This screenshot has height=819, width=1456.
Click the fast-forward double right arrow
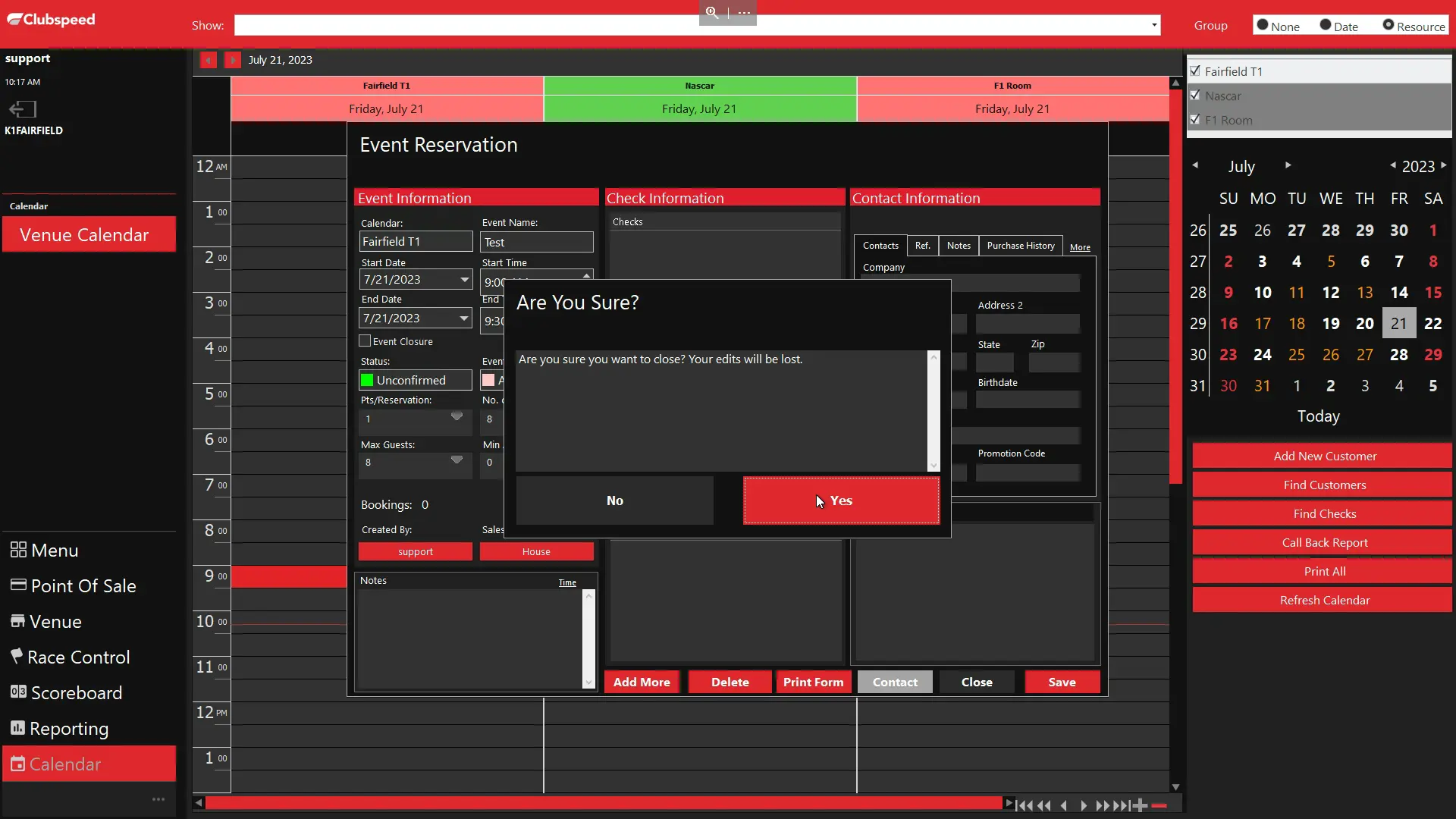(1103, 805)
